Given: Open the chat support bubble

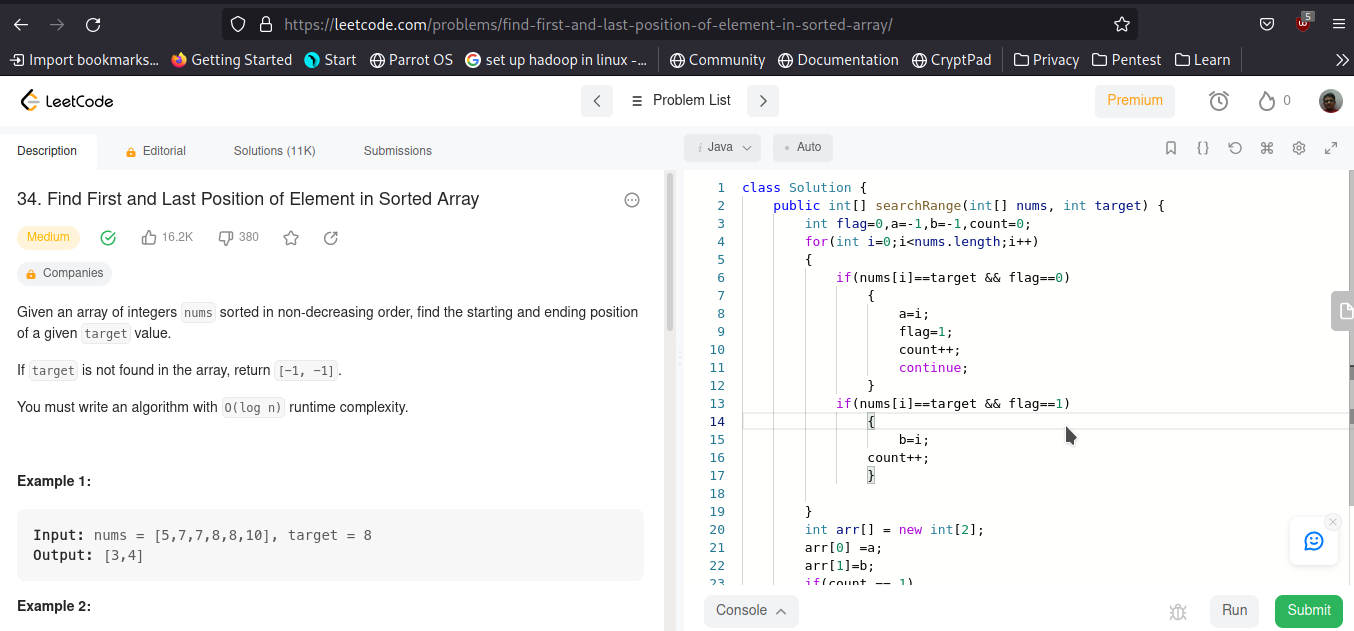Looking at the screenshot, I should (x=1314, y=541).
